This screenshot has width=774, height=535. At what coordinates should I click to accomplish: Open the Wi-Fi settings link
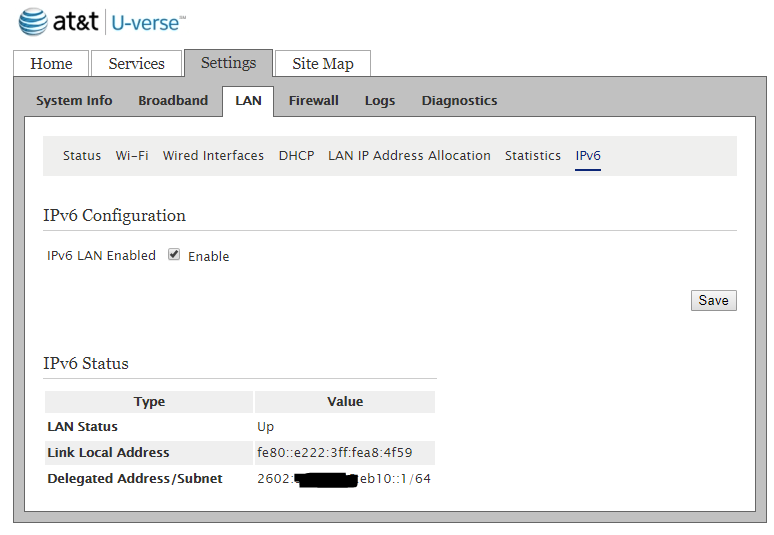click(x=132, y=156)
